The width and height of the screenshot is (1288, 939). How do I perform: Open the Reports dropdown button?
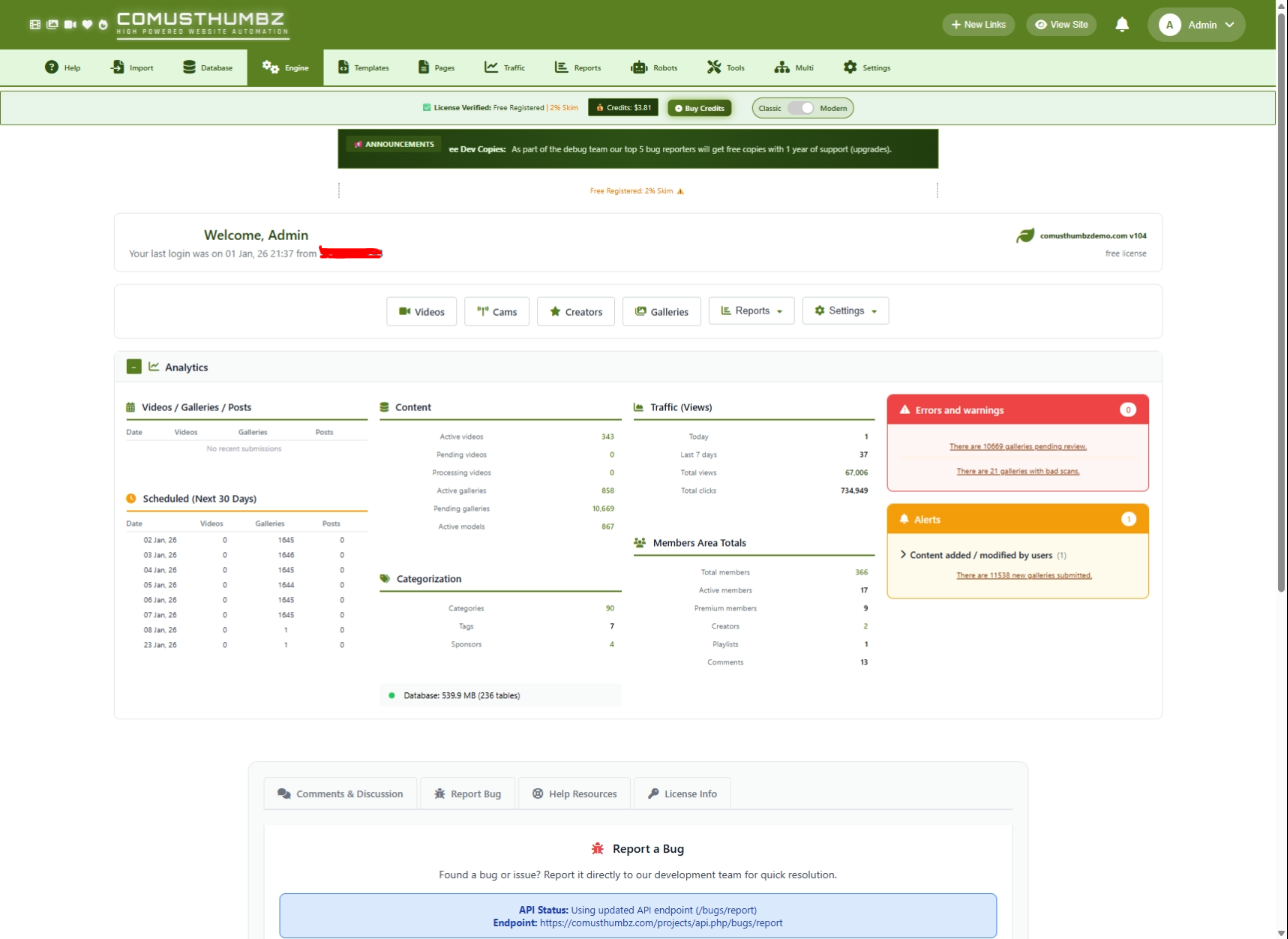point(751,311)
